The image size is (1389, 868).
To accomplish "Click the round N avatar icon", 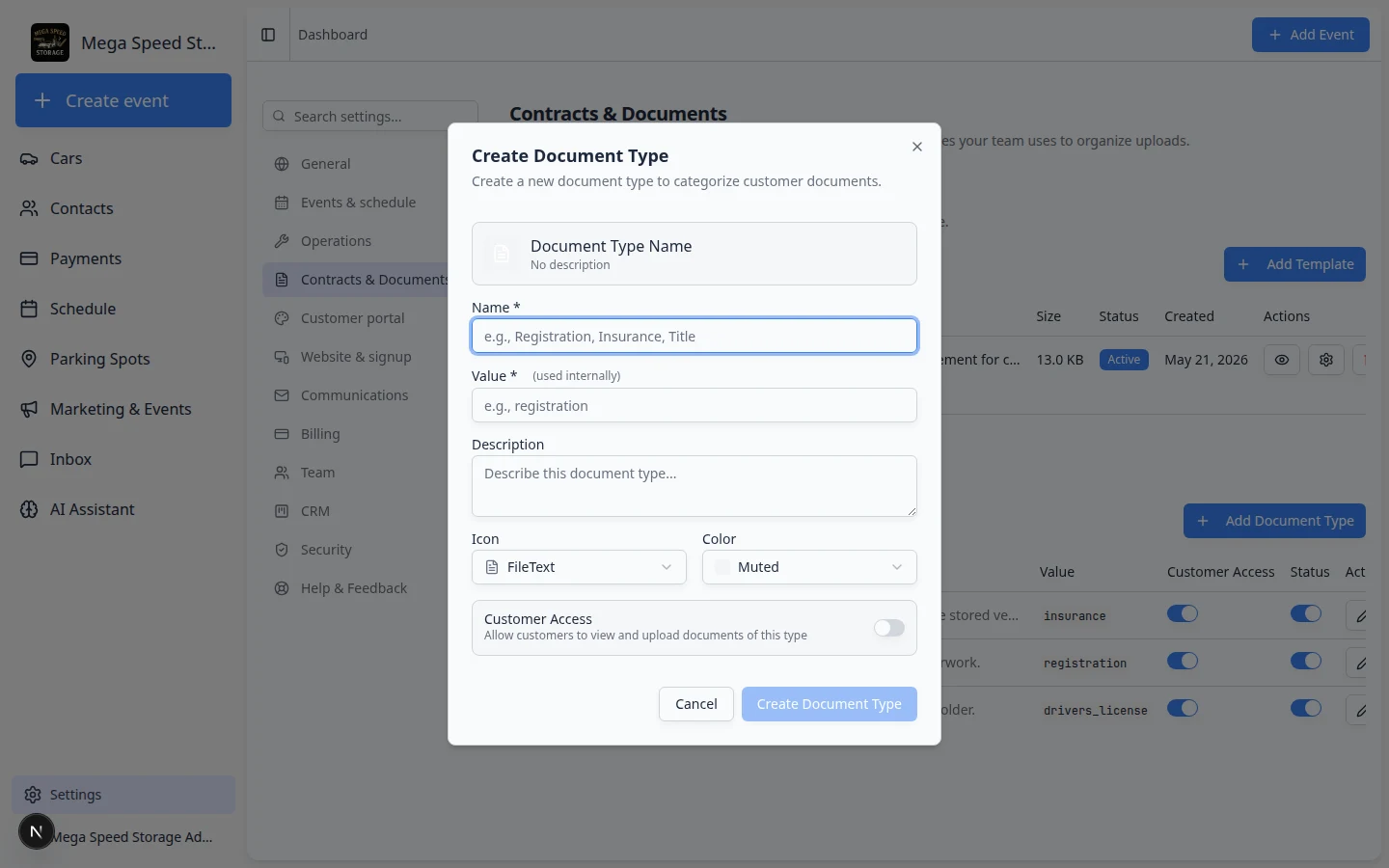I will click(x=37, y=831).
